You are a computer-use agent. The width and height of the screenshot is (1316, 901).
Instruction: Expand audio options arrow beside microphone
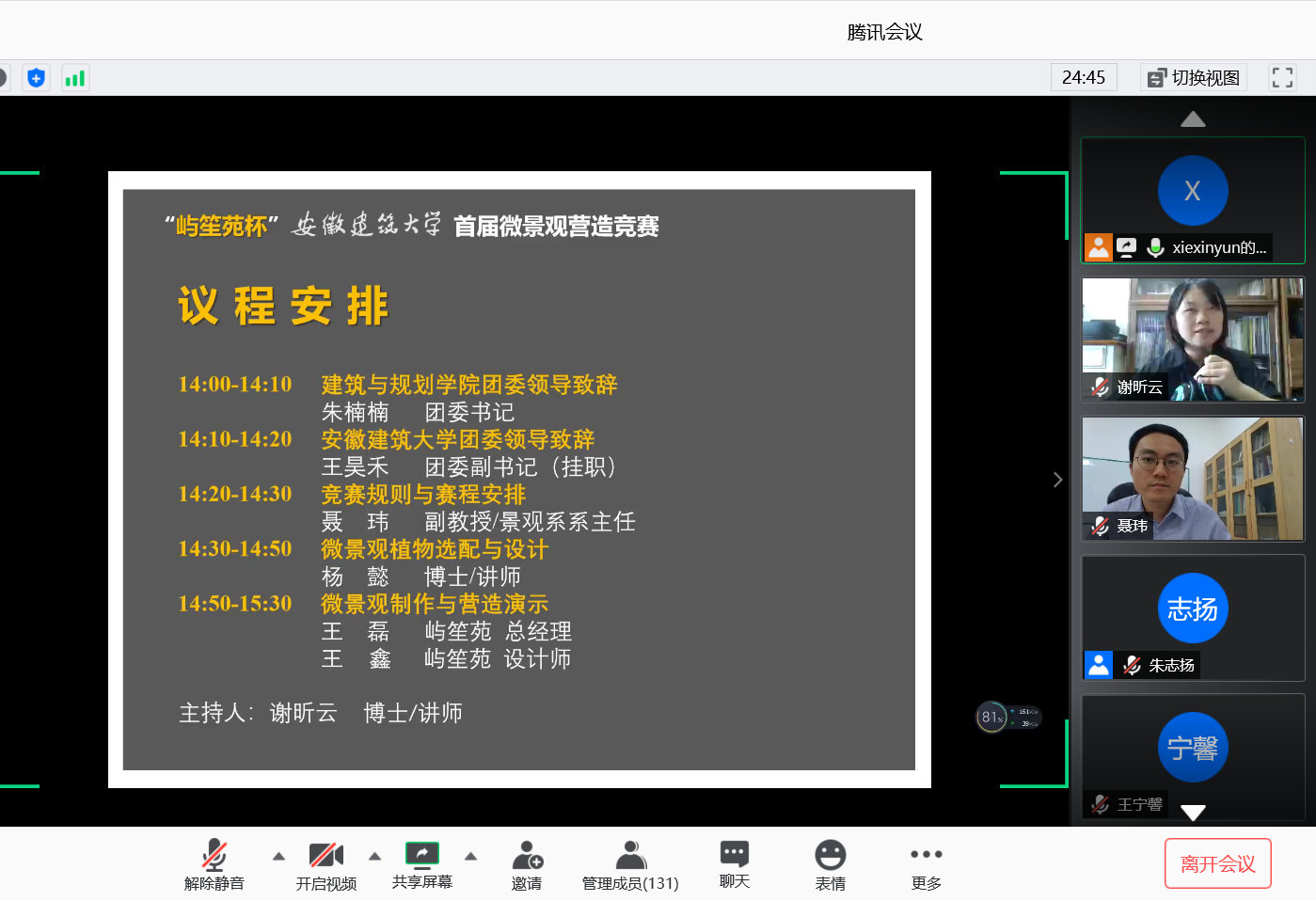[x=278, y=856]
